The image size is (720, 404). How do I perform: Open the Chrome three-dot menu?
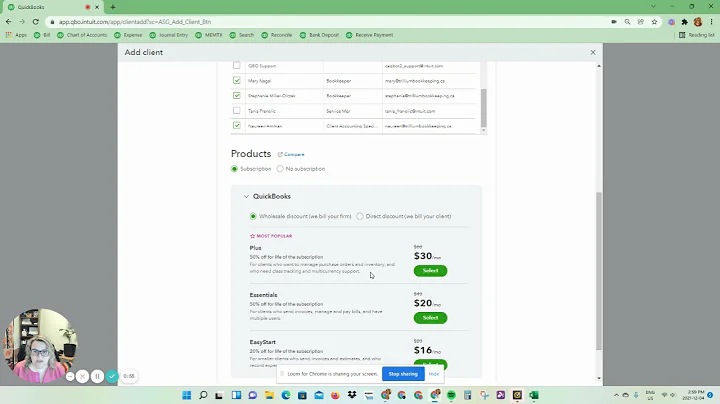[711, 22]
